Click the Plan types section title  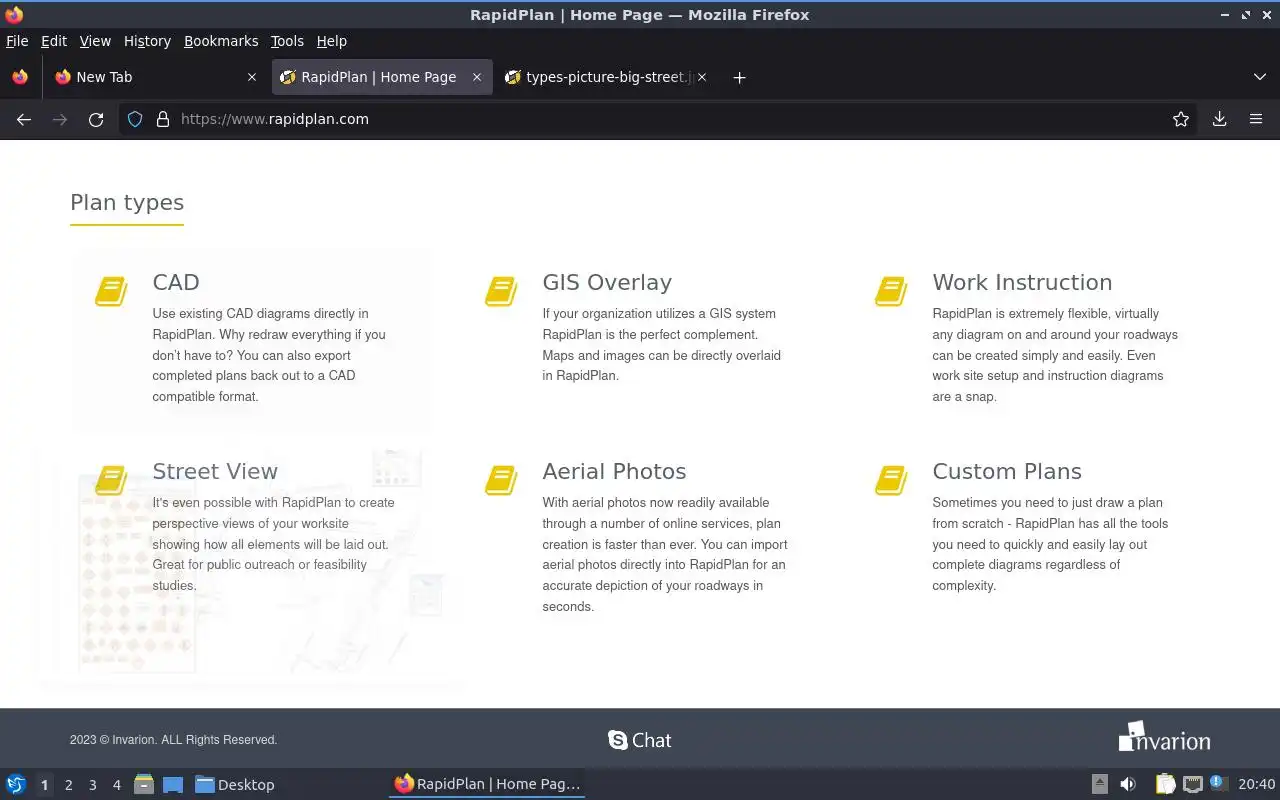127,202
